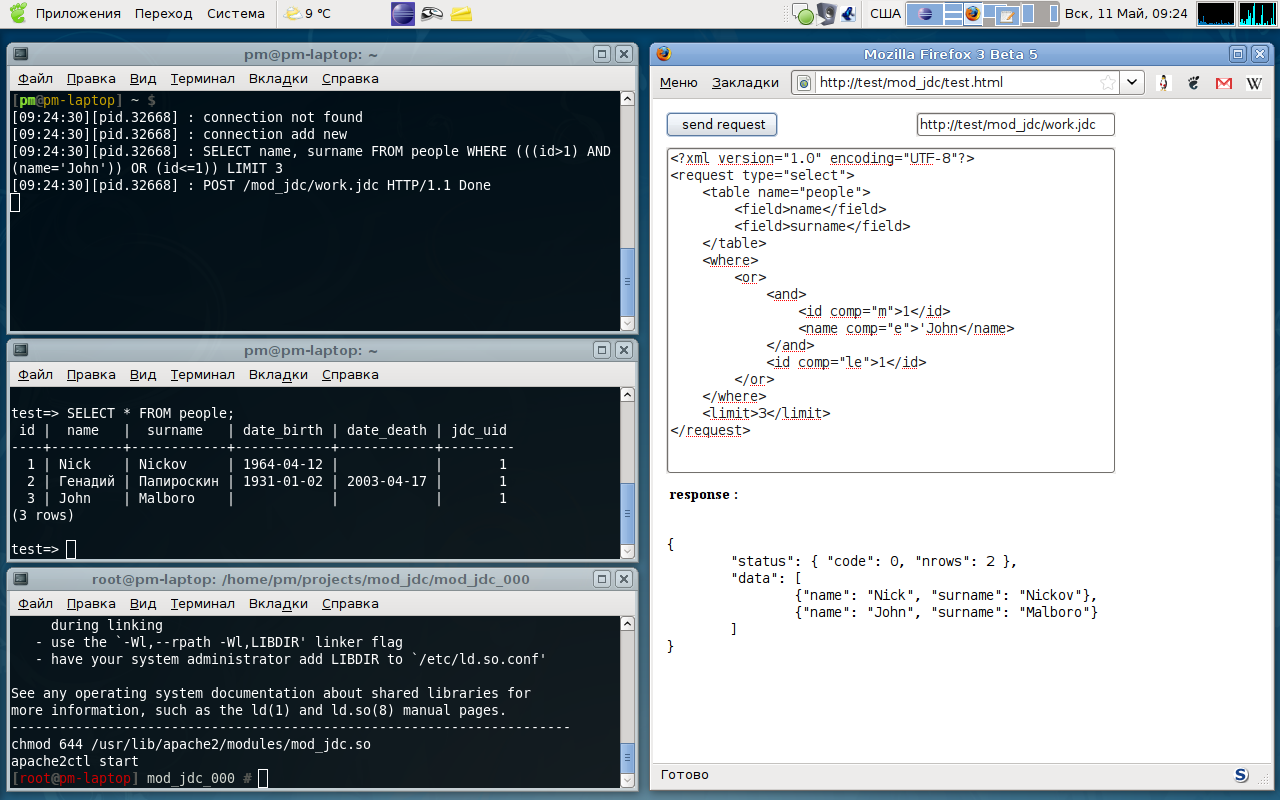Open Терминал menu in top terminal
The height and width of the screenshot is (800, 1280).
coord(202,79)
